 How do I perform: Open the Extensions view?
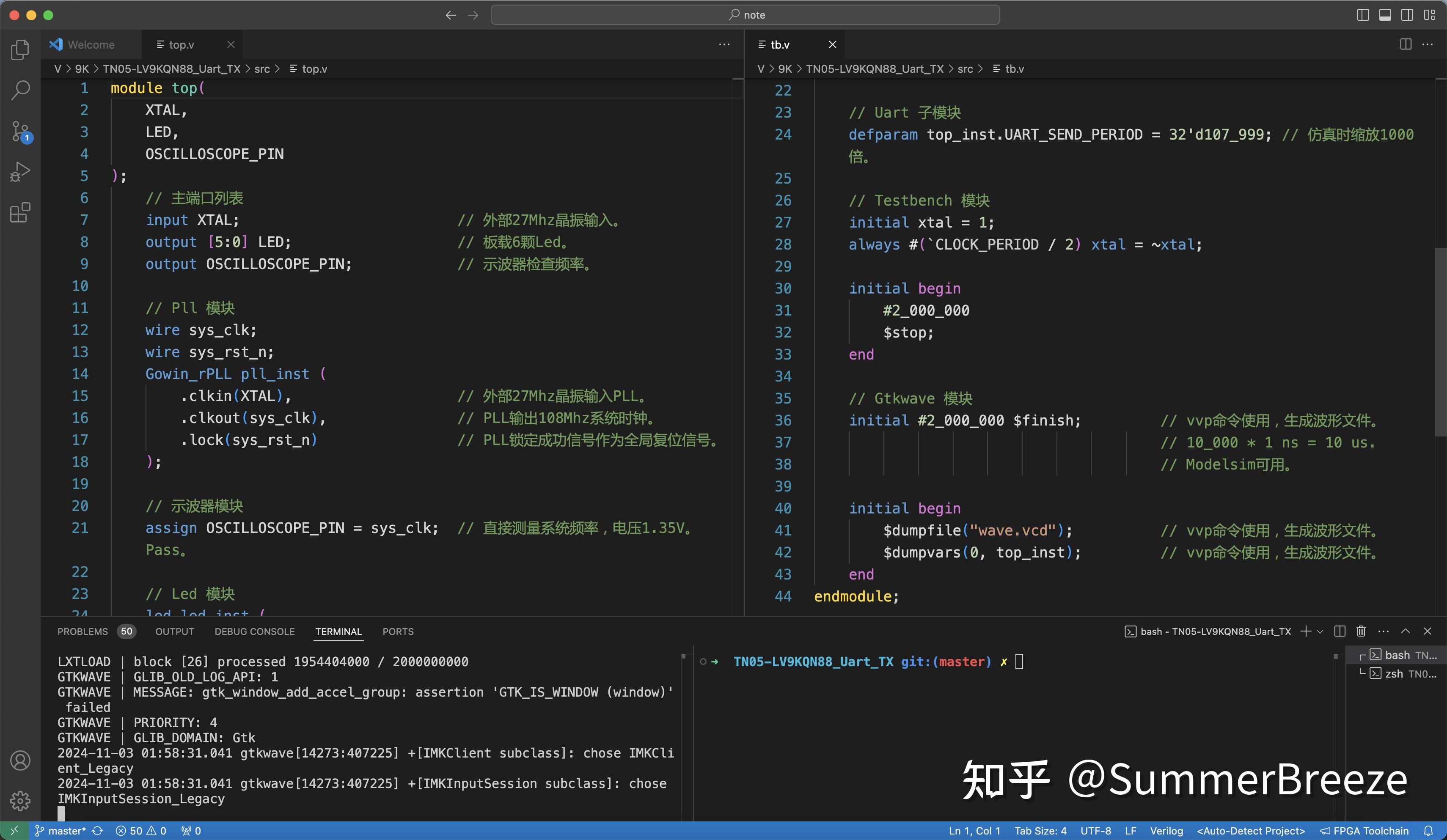point(20,212)
